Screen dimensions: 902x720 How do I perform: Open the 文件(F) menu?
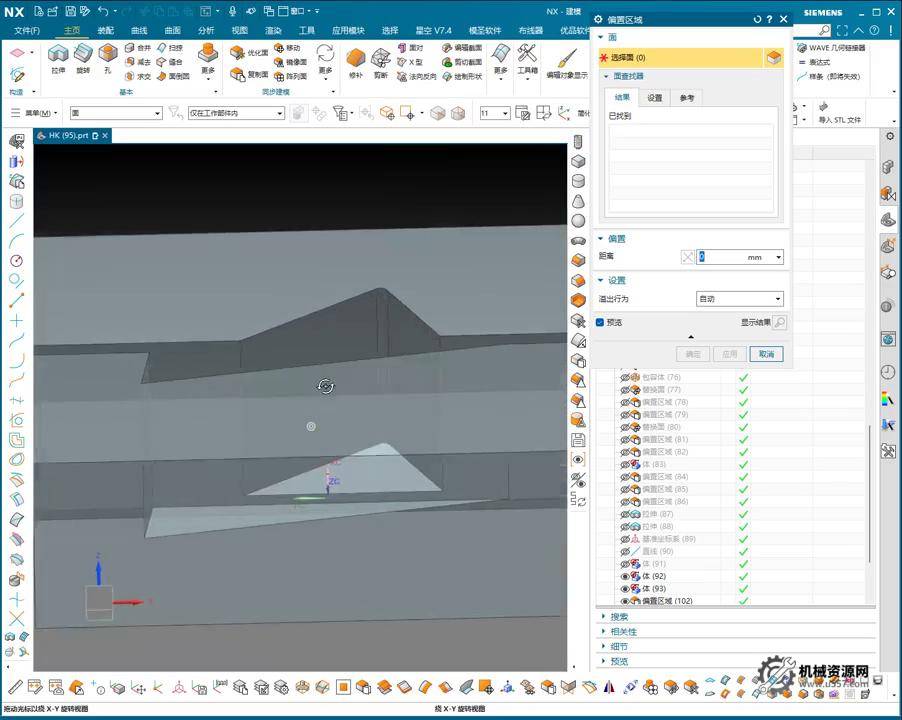[x=27, y=30]
